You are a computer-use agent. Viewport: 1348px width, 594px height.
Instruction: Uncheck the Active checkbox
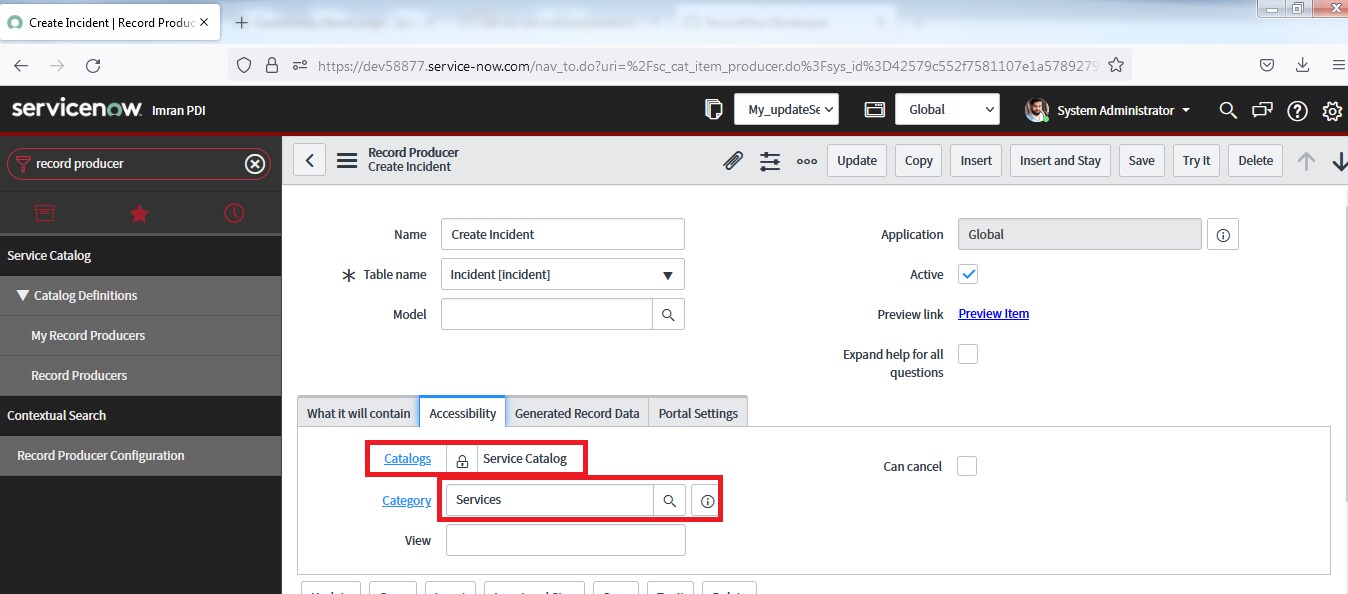968,274
